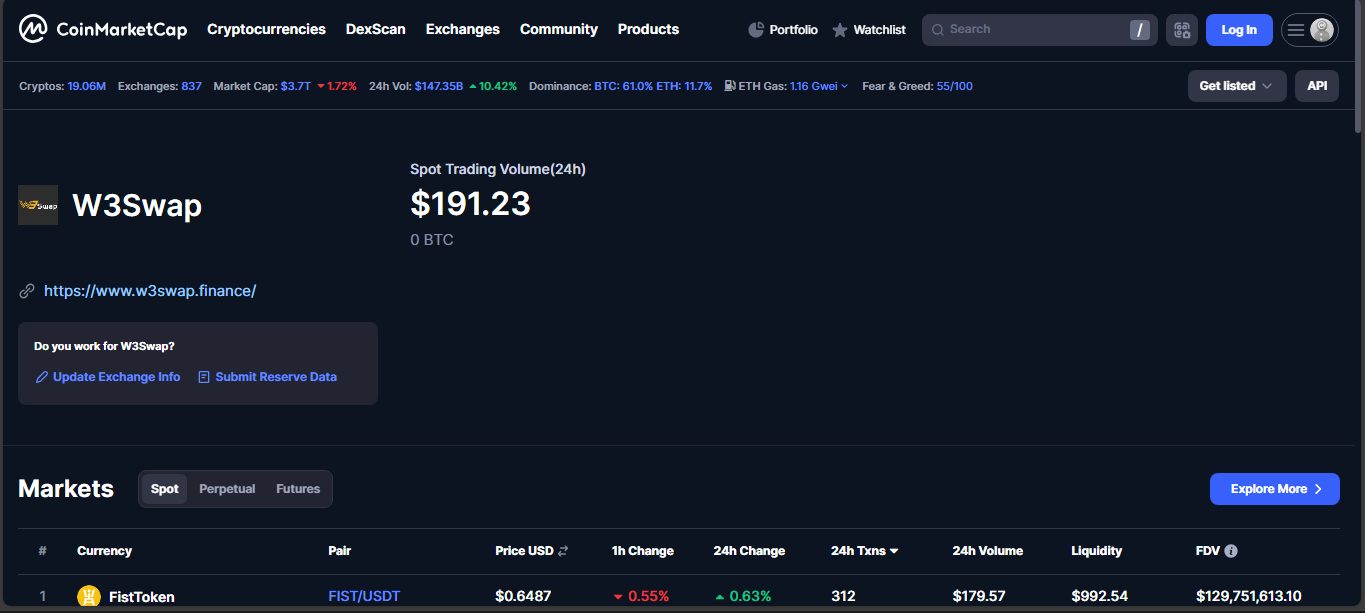Click the slash shortcut key in search box
1365x613 pixels.
[x=1140, y=30]
